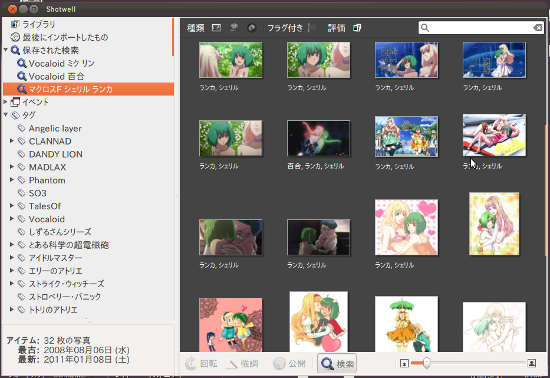
Task: Open the 最後にインポートしたもの entry
Action: tap(88, 37)
